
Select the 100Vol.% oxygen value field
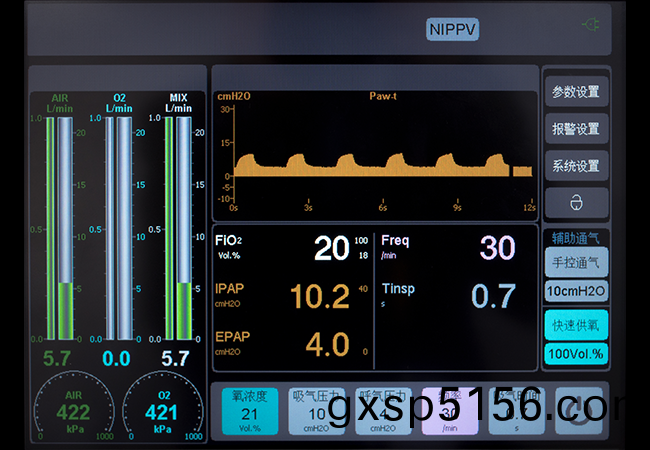click(x=575, y=353)
